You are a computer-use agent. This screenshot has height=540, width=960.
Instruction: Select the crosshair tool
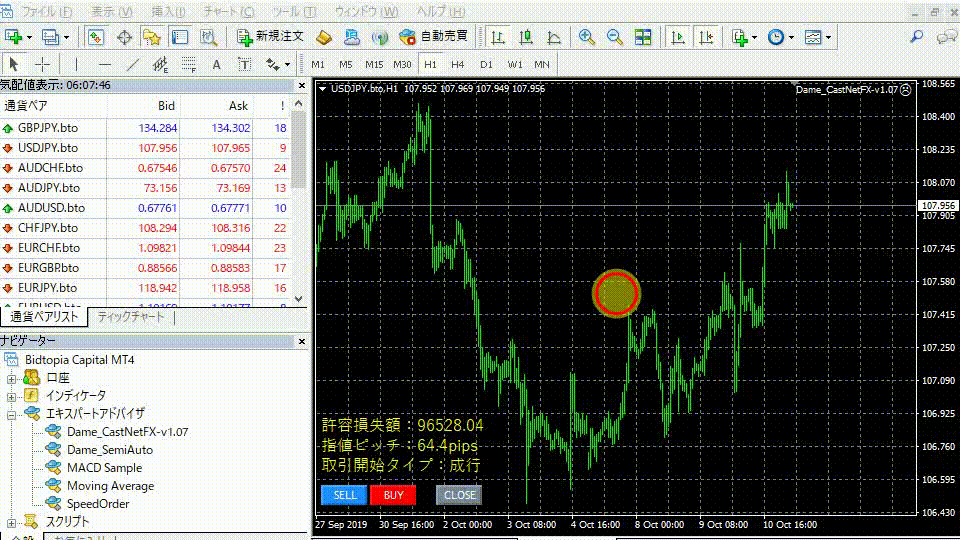click(42, 64)
